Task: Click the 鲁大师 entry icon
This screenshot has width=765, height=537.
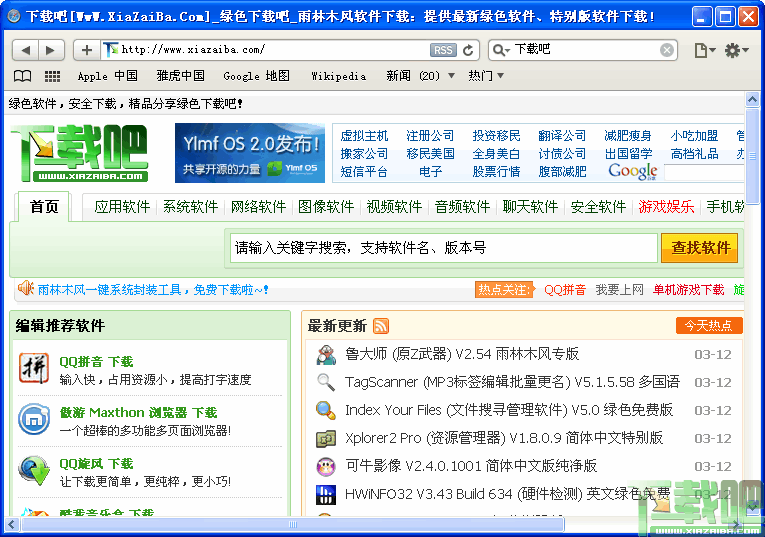Action: (x=325, y=355)
